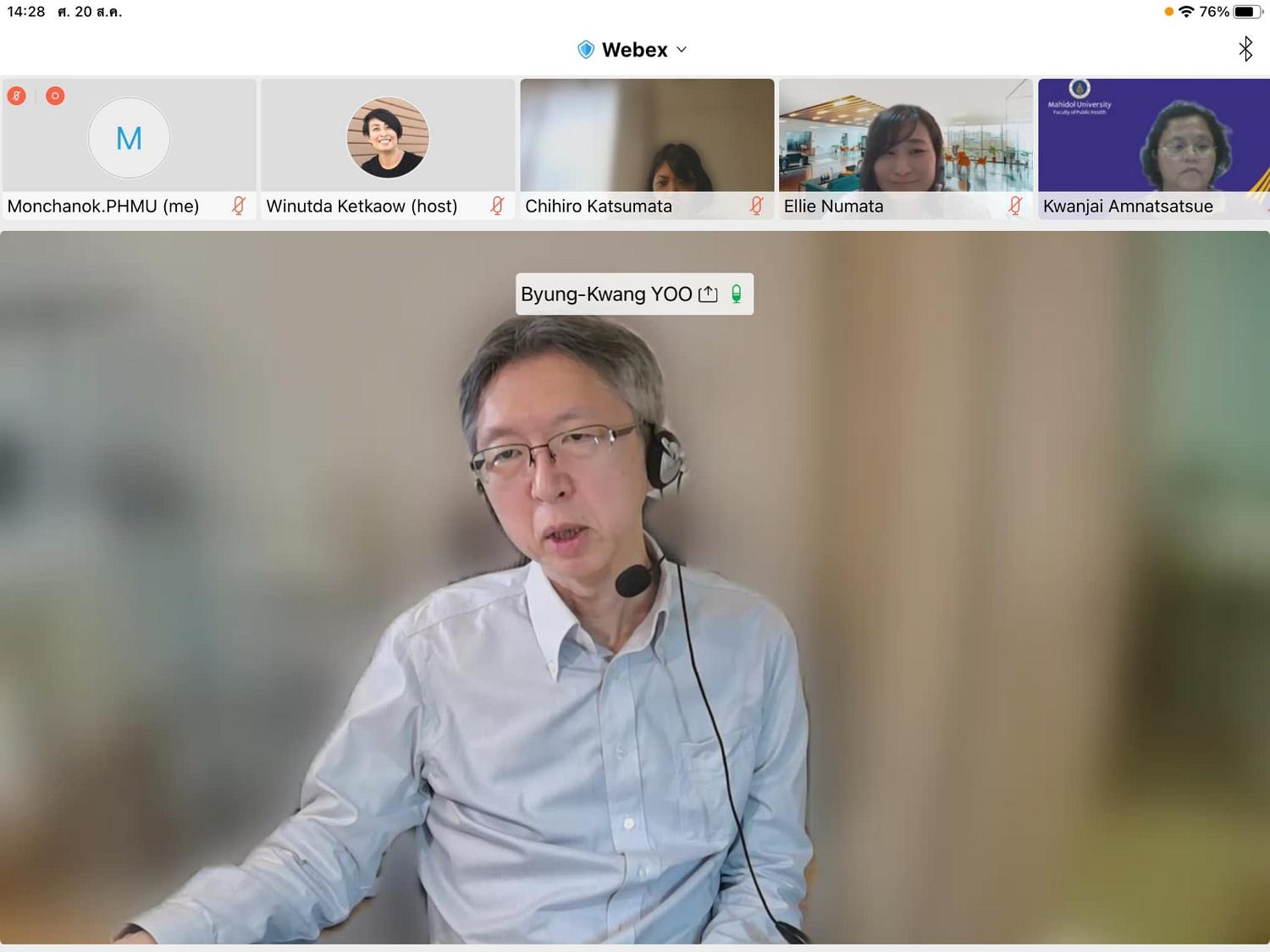Screen dimensions: 1270x952
Task: Tap the red muted indicator above Monchanok avatar
Action: coord(16,96)
